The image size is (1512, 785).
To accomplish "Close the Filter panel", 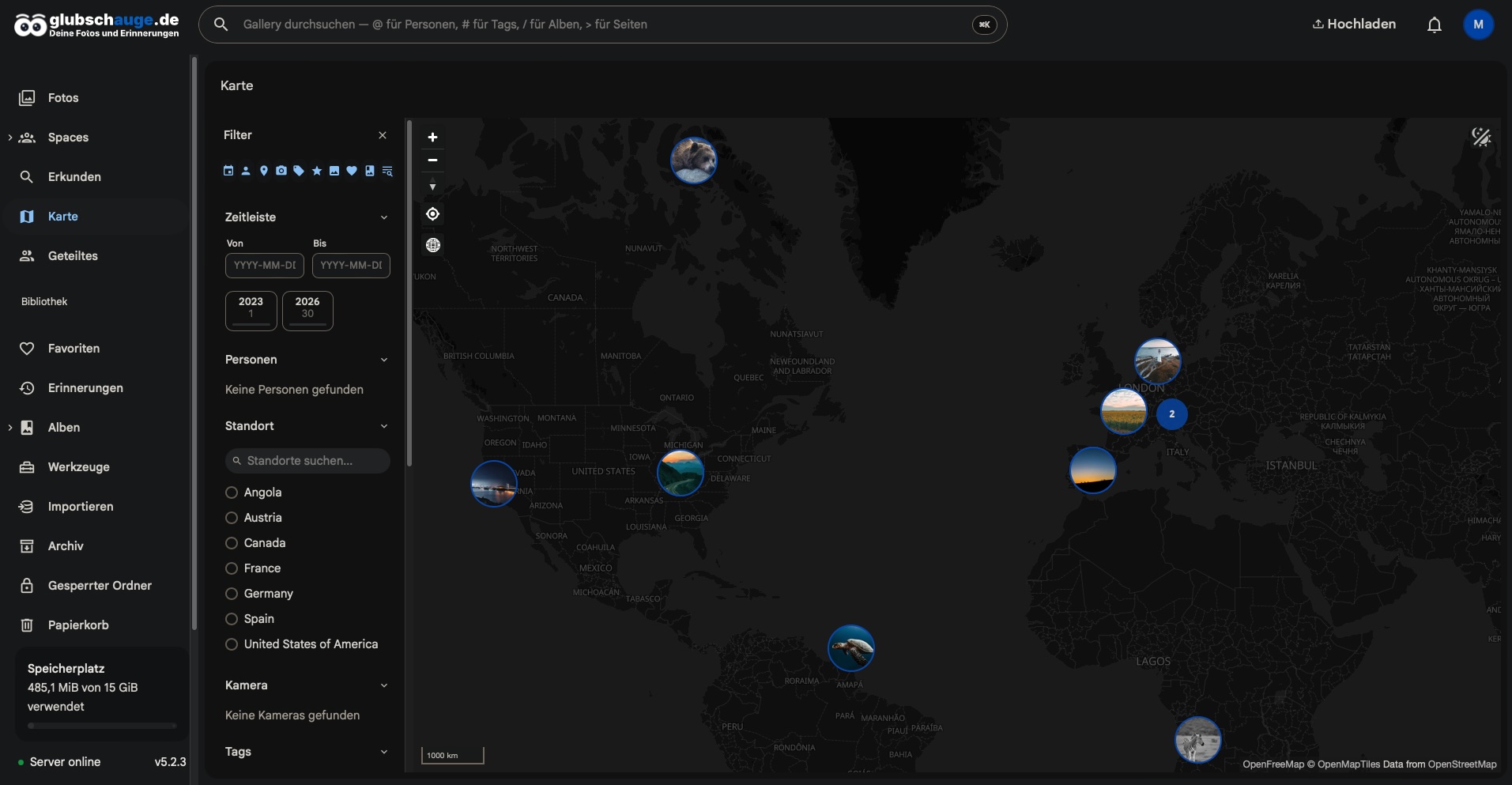I will pos(383,135).
